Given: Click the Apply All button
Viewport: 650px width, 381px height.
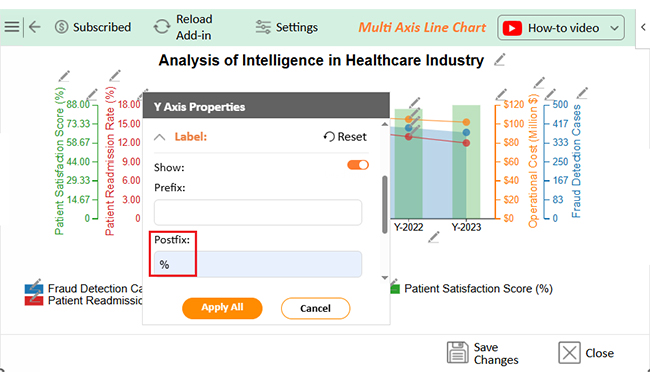Looking at the screenshot, I should tap(222, 308).
